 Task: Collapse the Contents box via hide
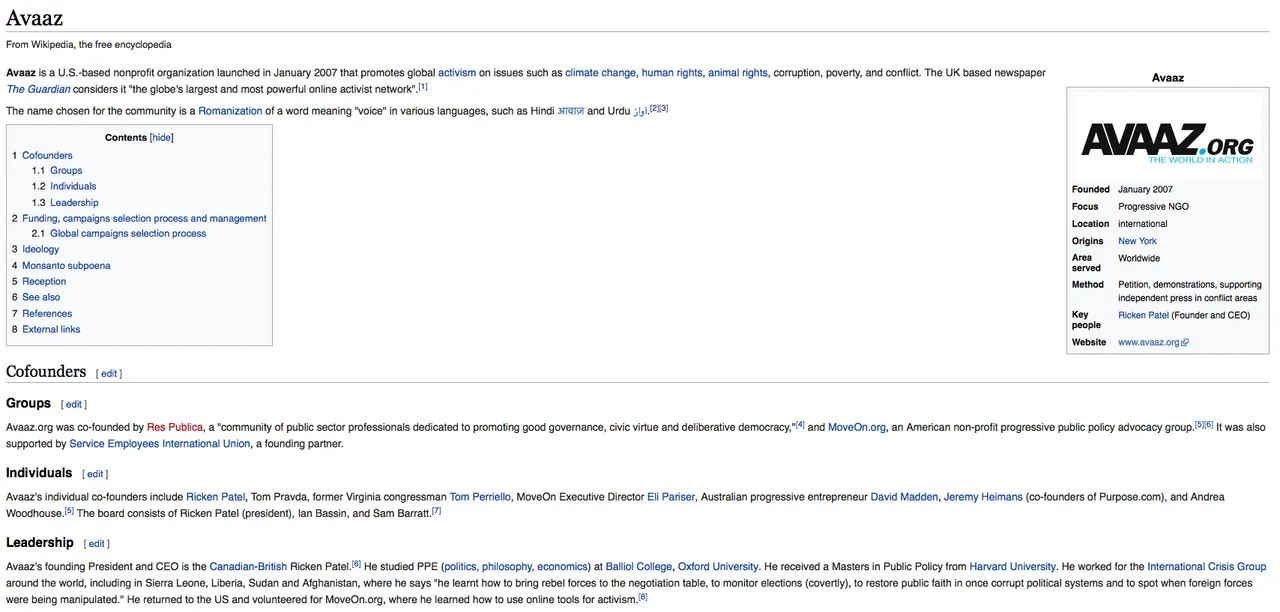pos(161,138)
